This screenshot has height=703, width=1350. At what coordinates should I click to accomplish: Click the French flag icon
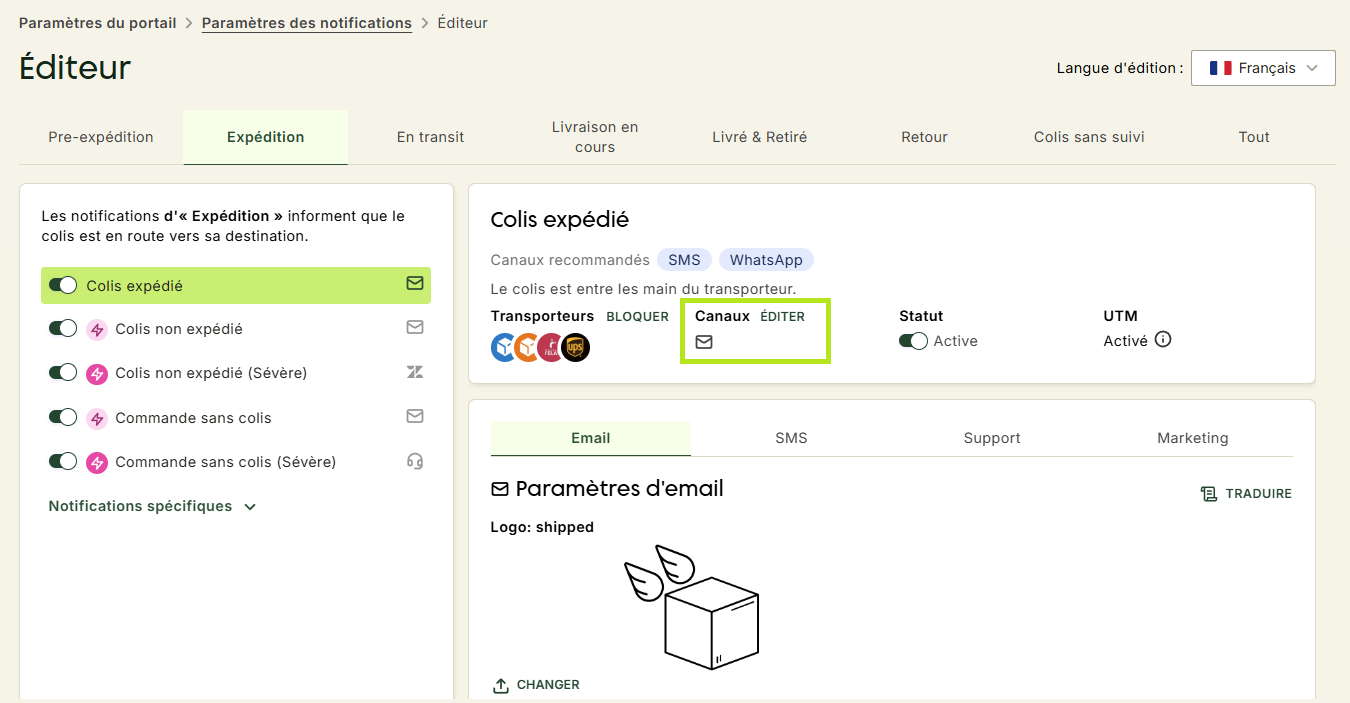coord(1220,68)
